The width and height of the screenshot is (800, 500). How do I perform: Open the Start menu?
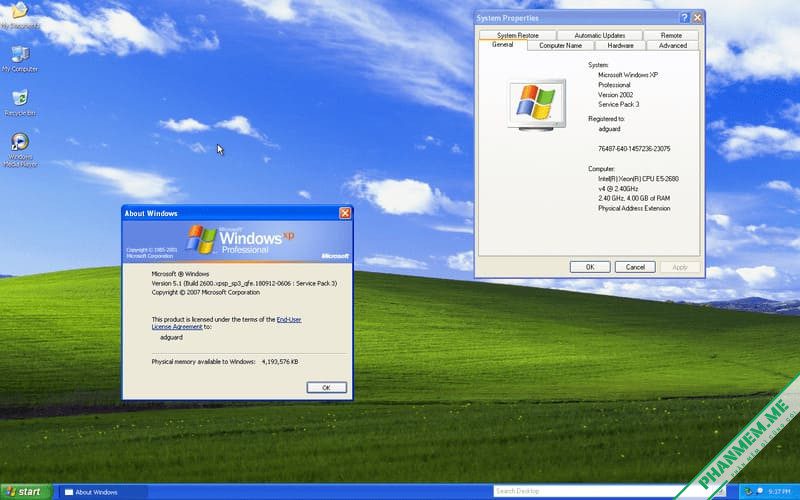coord(26,492)
